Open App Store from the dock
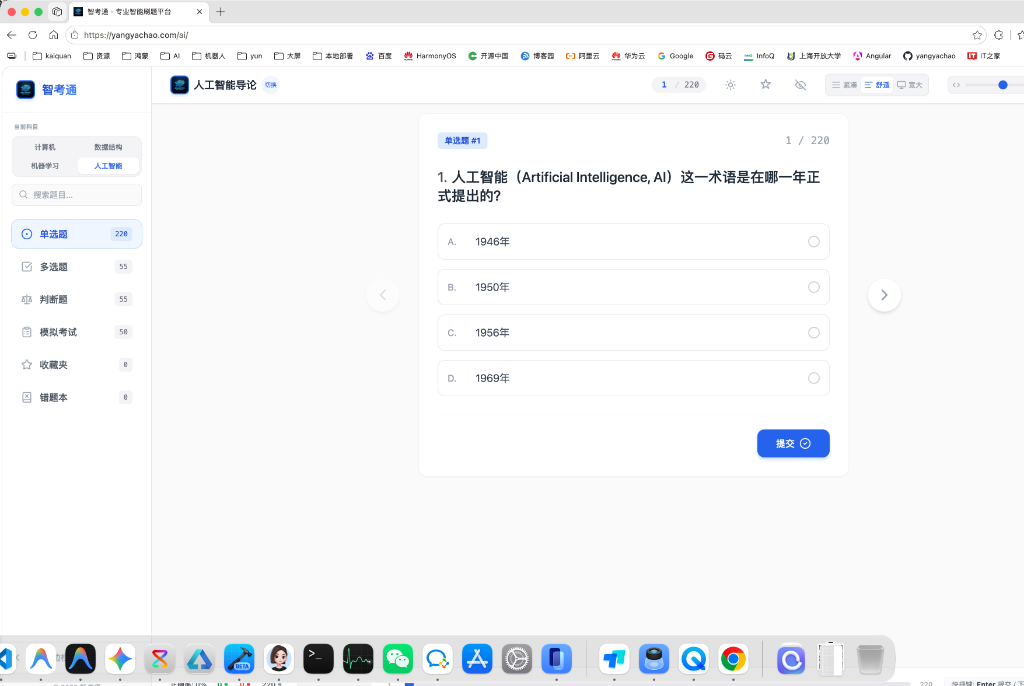 pos(477,659)
